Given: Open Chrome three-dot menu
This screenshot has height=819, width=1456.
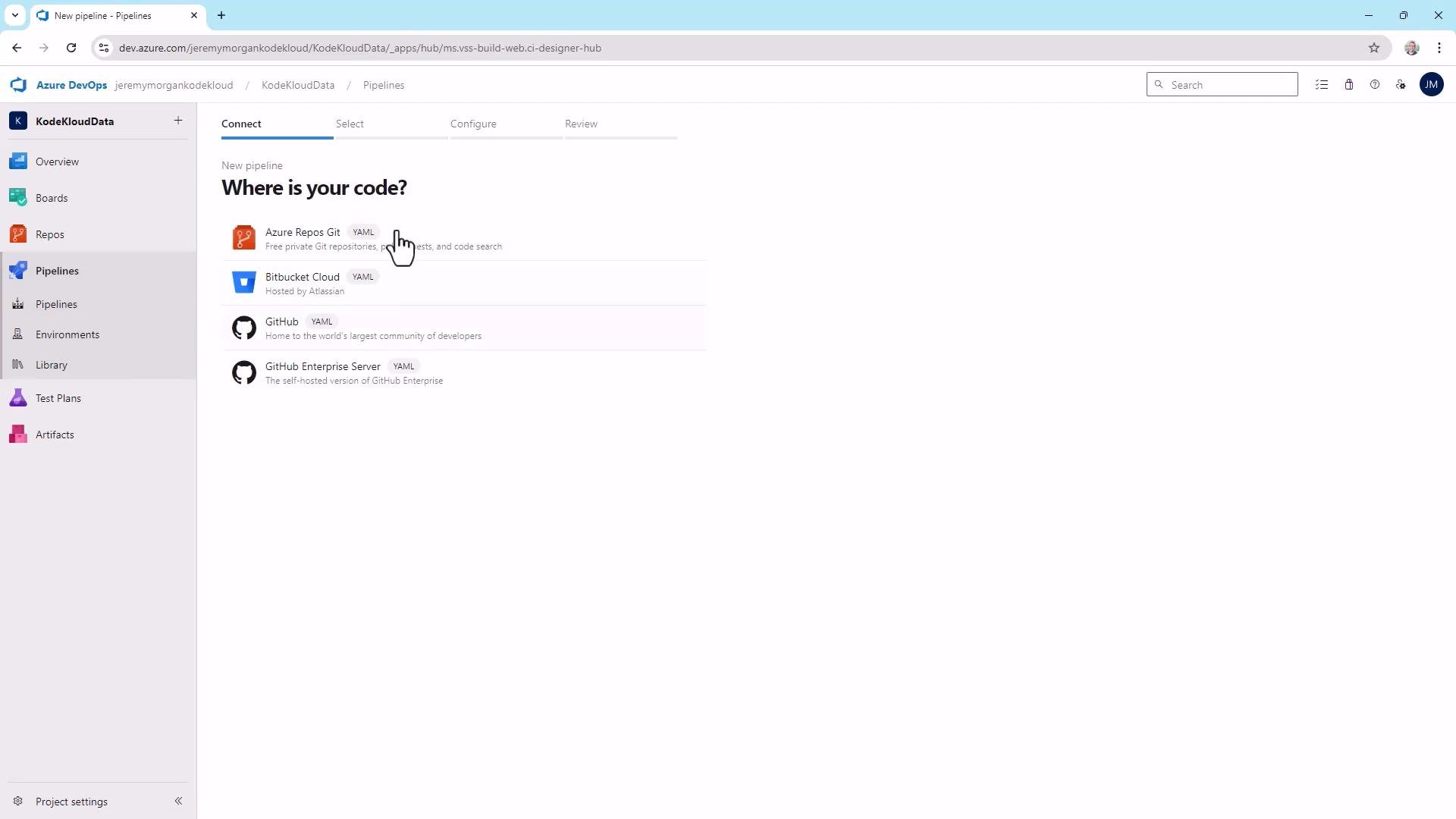Looking at the screenshot, I should [x=1439, y=48].
